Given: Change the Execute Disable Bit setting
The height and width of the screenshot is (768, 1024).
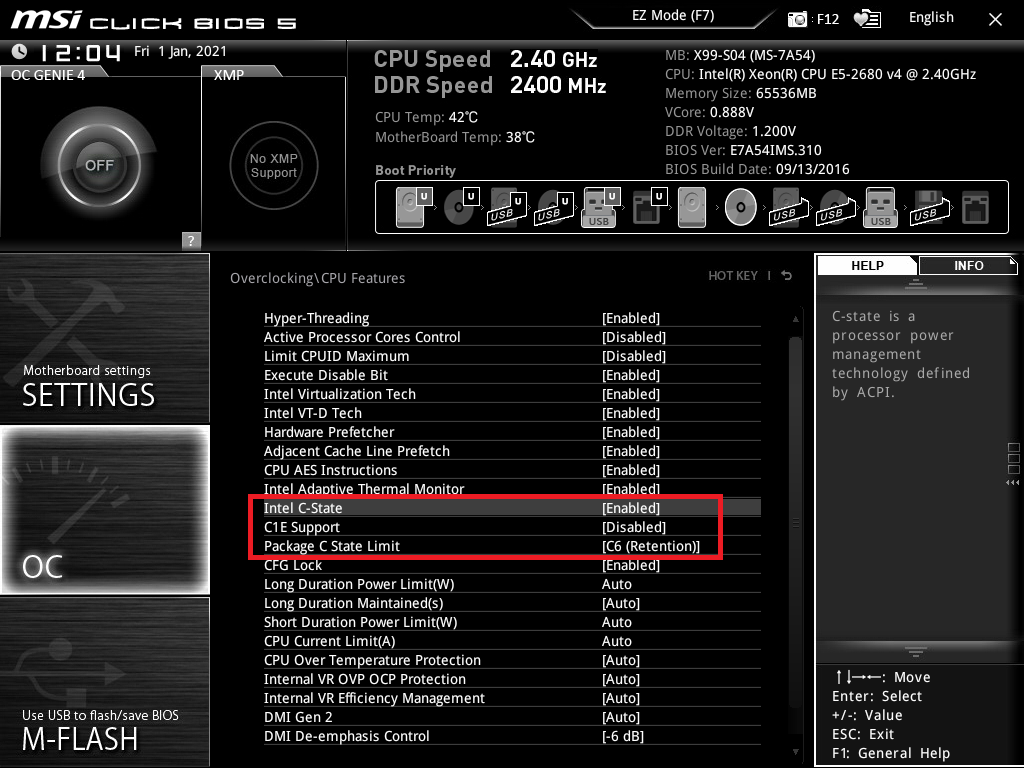Looking at the screenshot, I should [512, 375].
